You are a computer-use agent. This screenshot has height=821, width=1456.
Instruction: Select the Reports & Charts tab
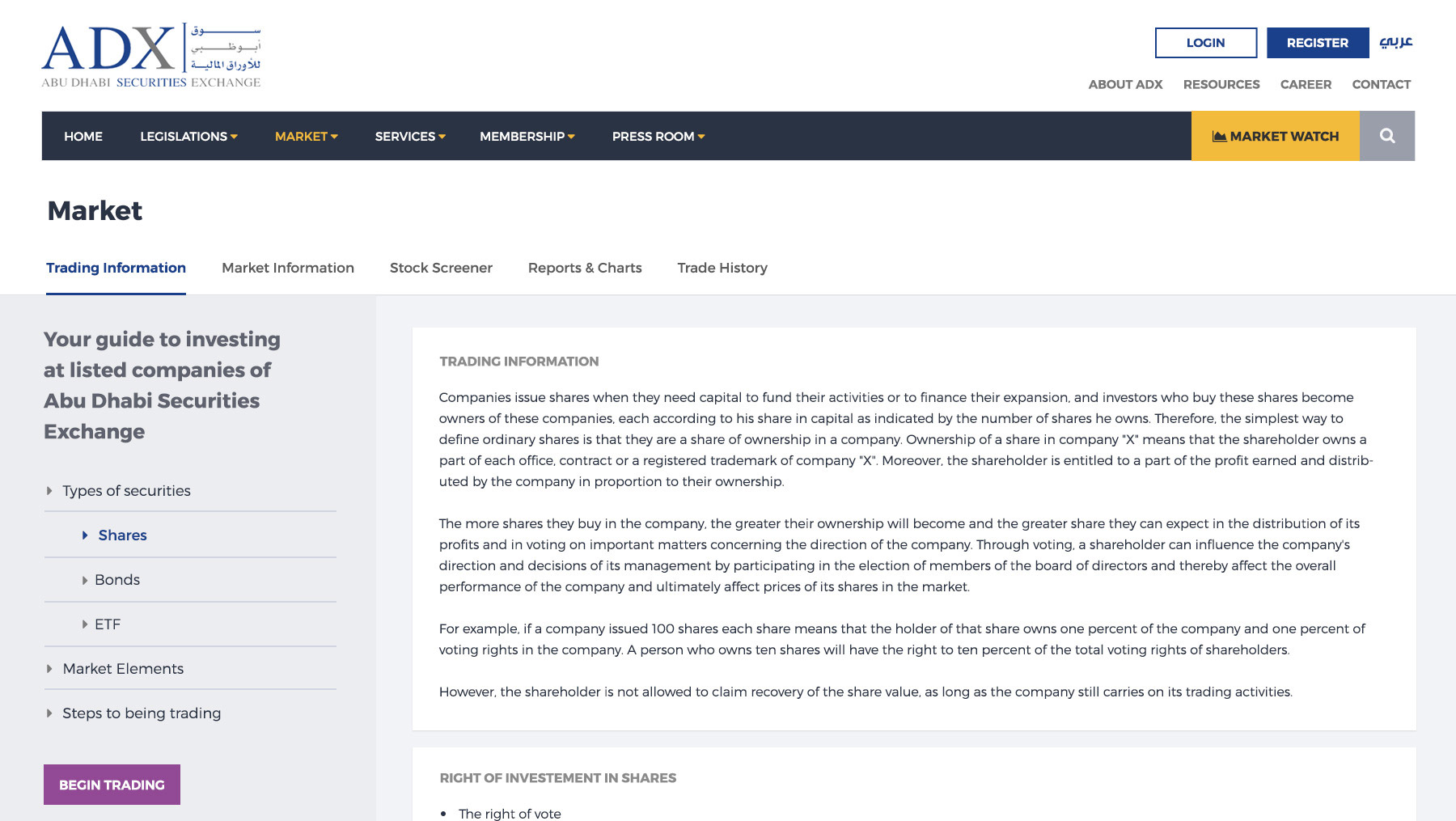click(x=585, y=268)
